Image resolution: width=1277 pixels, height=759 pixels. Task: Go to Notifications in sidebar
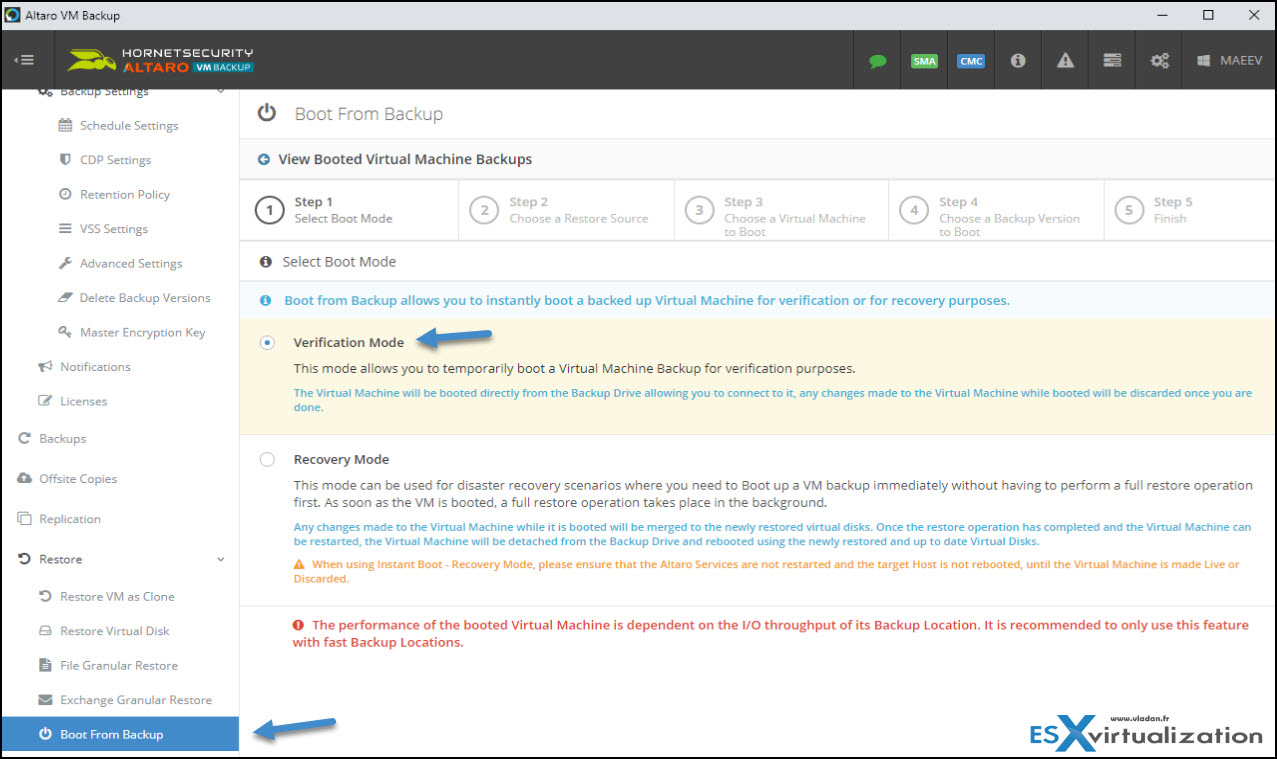click(95, 367)
